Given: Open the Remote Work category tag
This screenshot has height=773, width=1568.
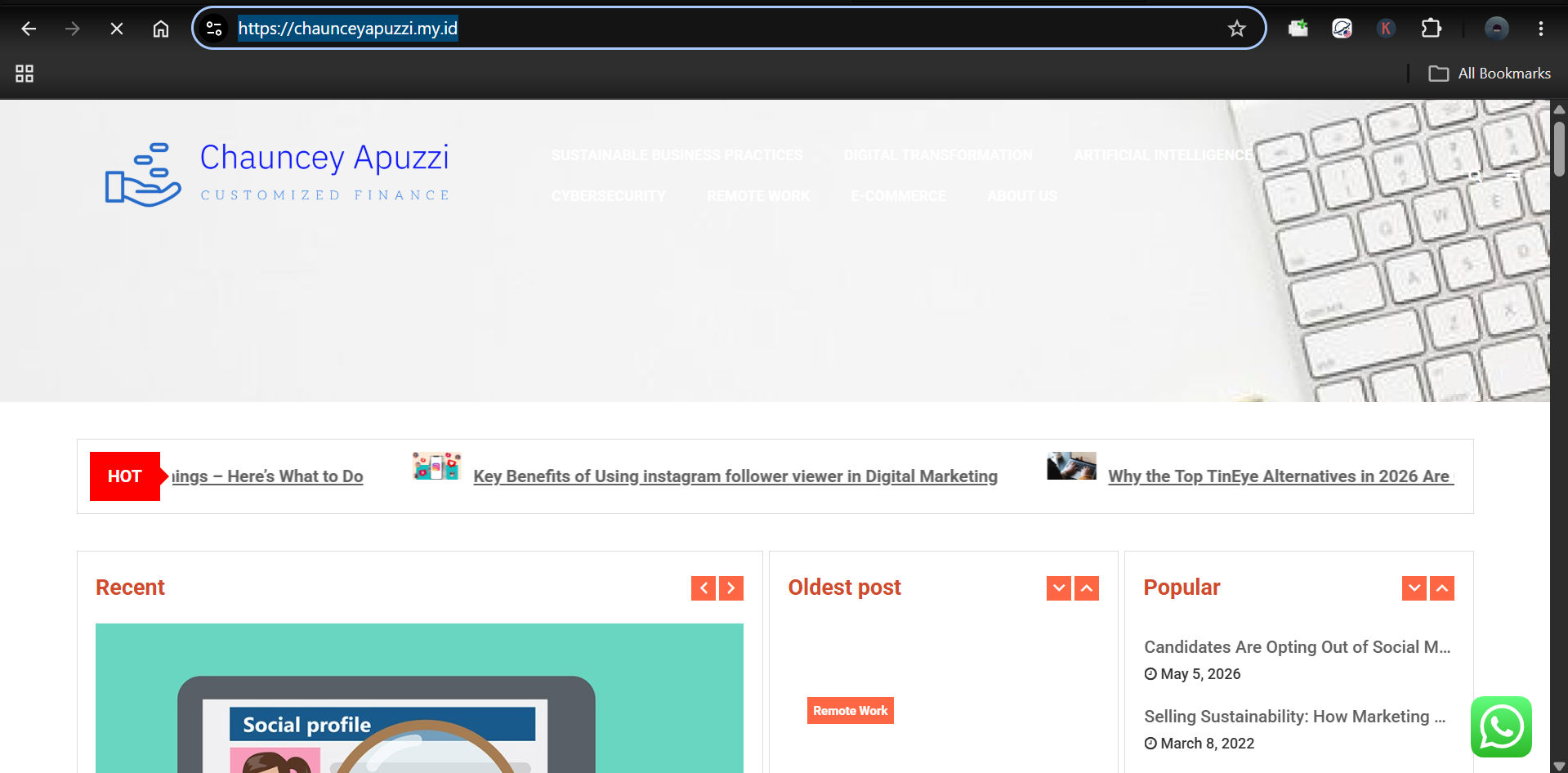Looking at the screenshot, I should (851, 711).
